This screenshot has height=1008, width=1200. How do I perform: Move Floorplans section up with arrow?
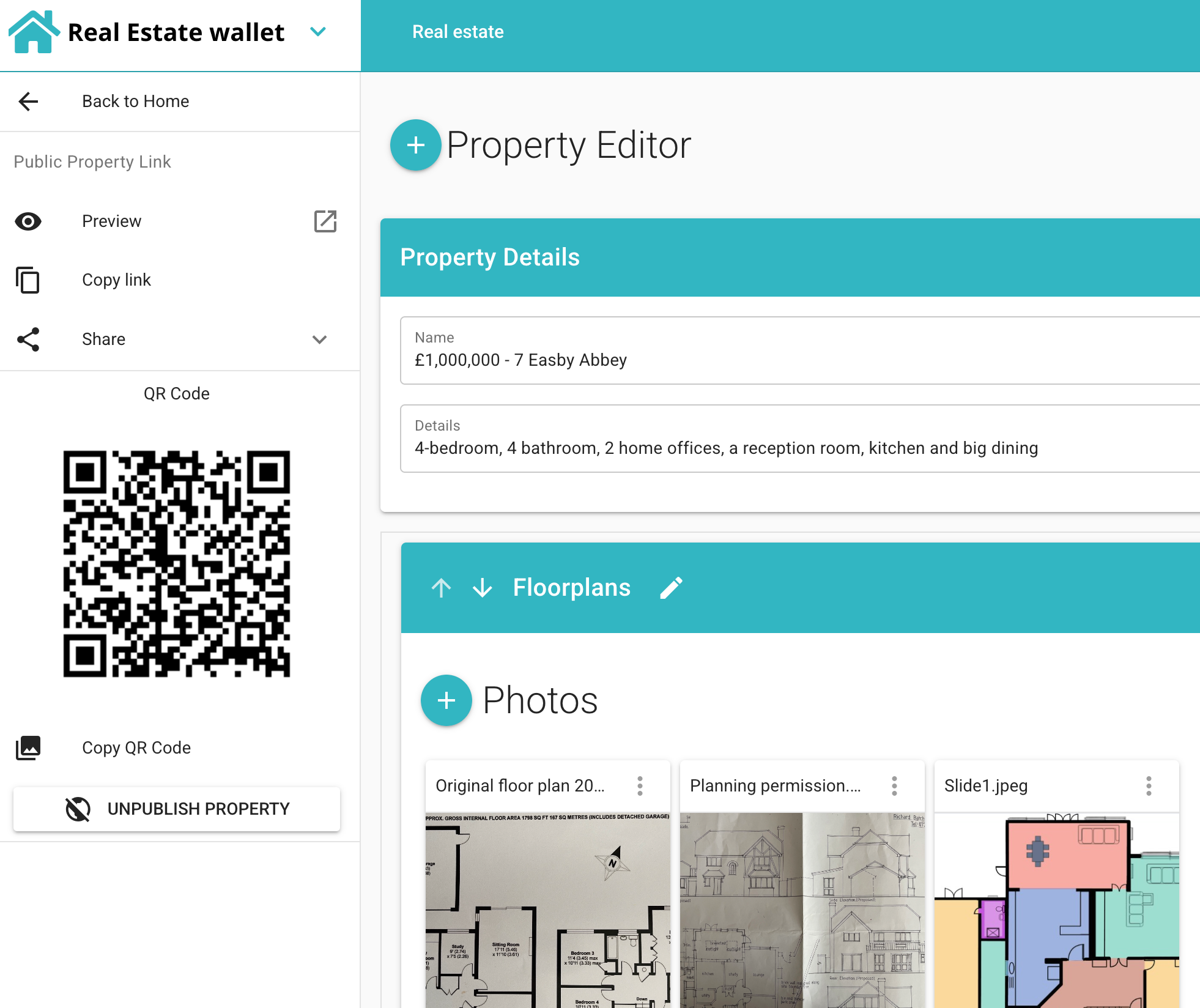pos(441,588)
